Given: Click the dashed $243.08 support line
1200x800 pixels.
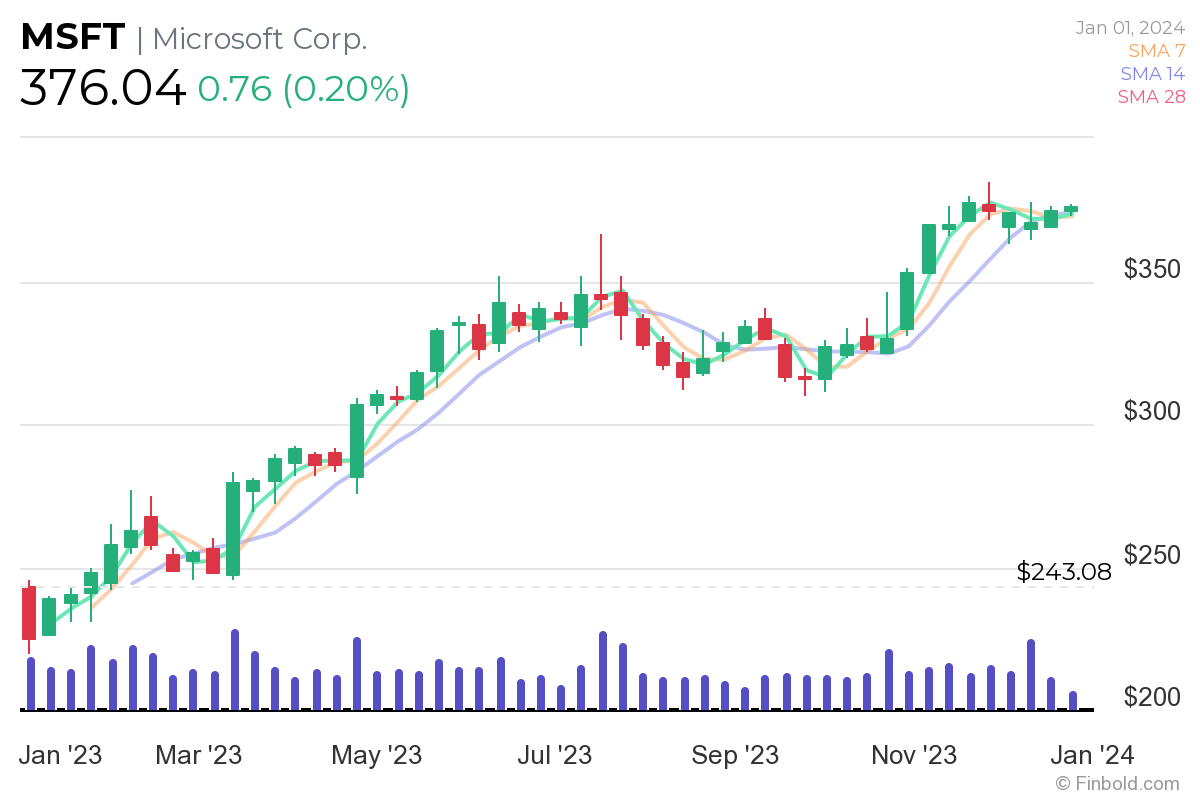Looking at the screenshot, I should [x=600, y=585].
